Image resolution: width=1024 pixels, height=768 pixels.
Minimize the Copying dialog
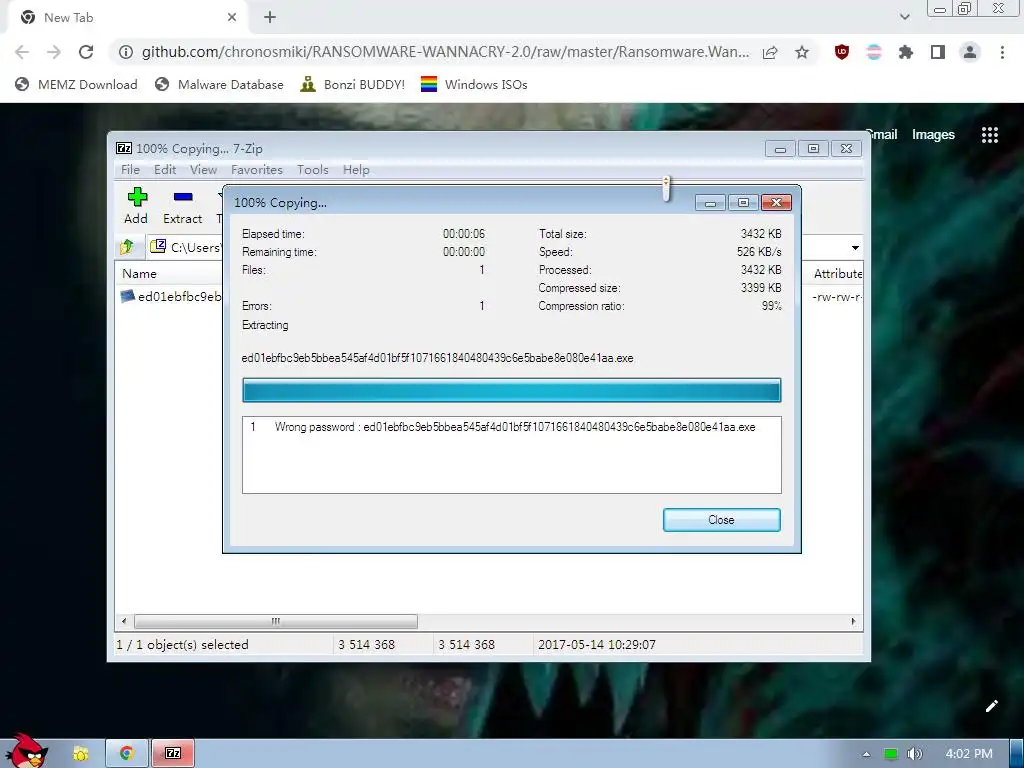(711, 202)
